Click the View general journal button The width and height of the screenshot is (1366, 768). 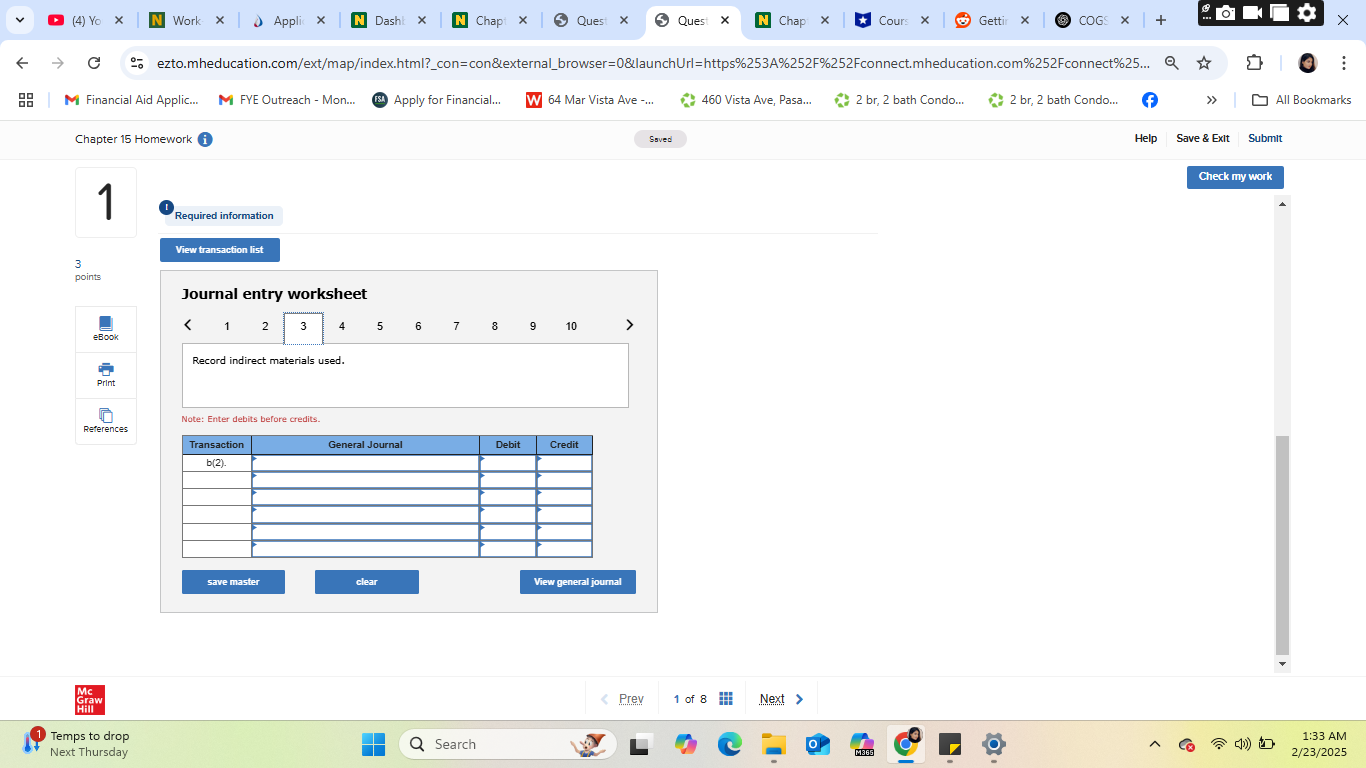[x=578, y=582]
